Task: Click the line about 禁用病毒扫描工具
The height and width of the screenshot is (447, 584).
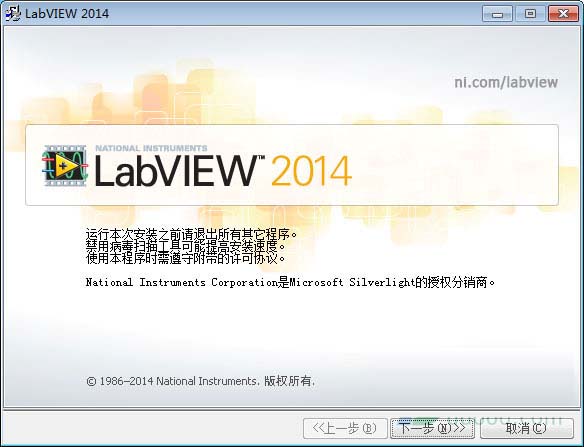Action: 186,246
